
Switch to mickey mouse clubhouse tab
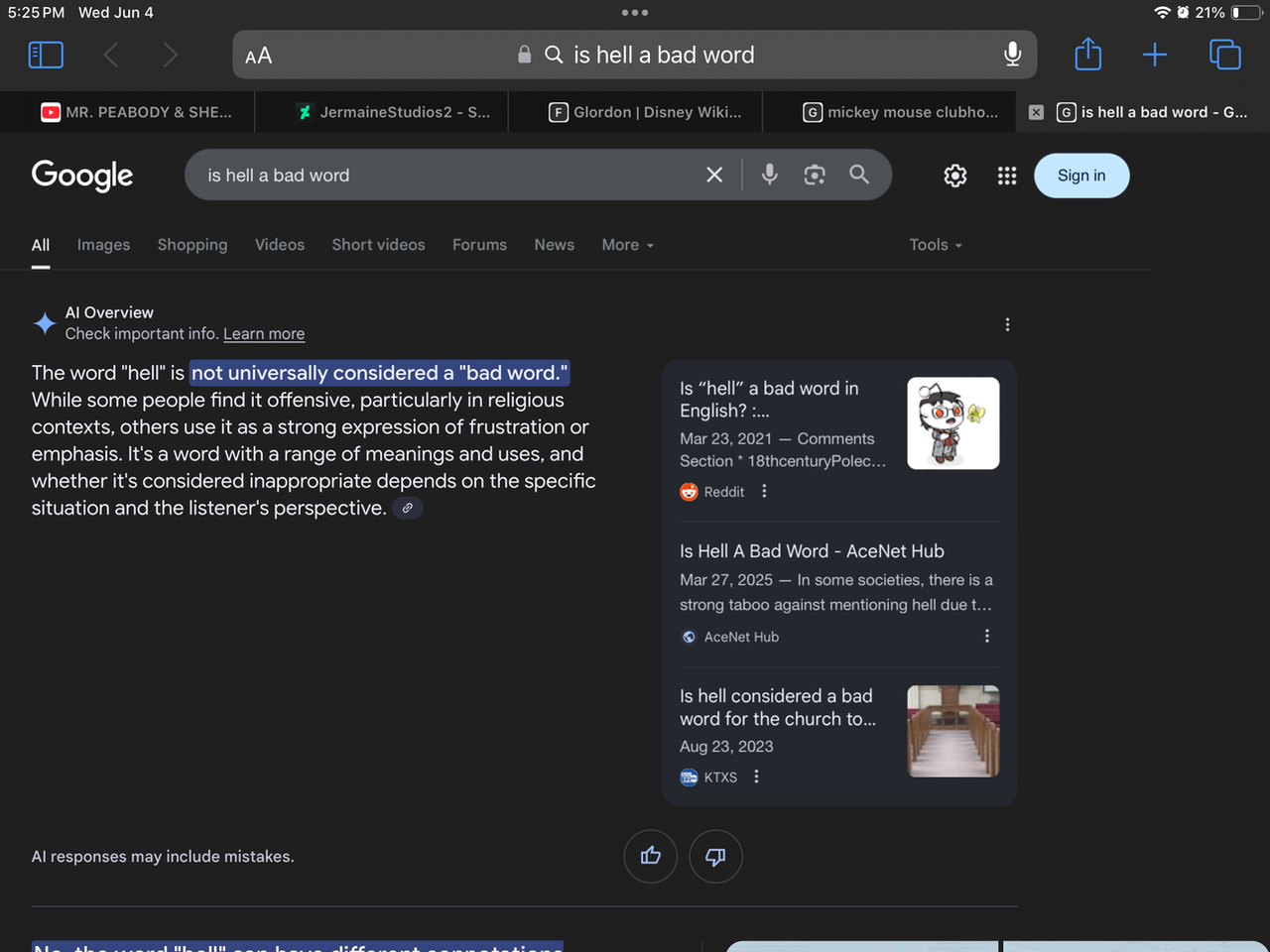(901, 112)
